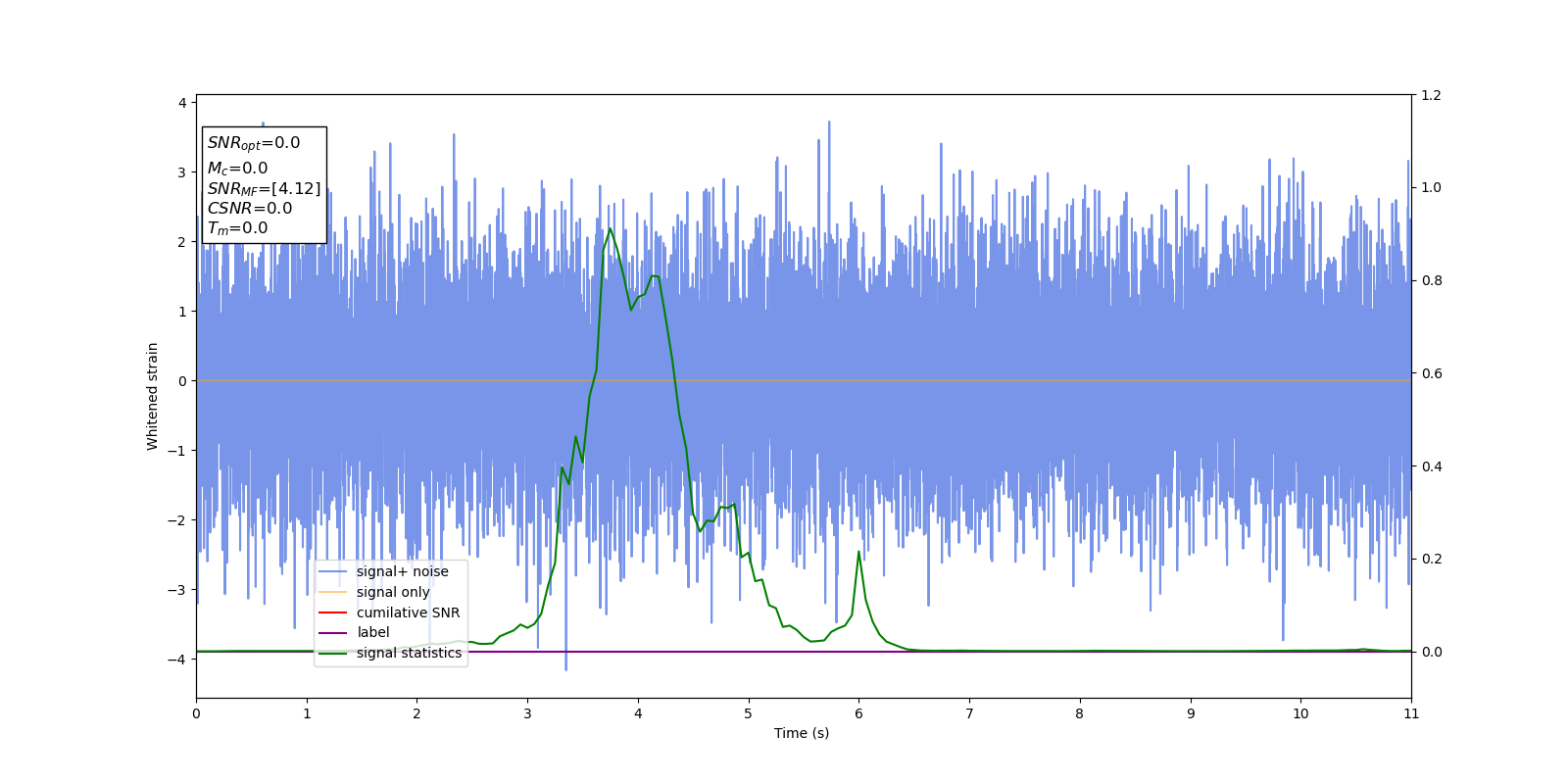Click x-axis tick label 11
The image size is (1568, 784).
(1411, 713)
